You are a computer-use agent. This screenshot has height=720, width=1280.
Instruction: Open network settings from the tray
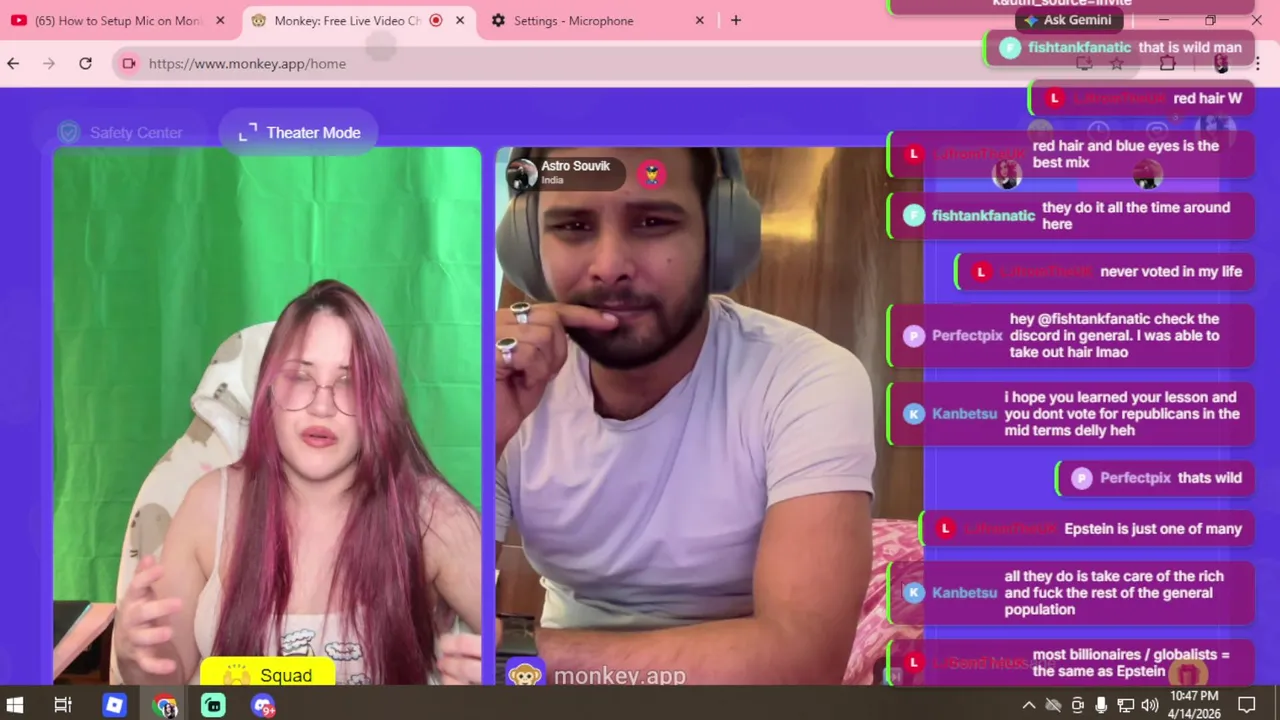tap(1125, 705)
